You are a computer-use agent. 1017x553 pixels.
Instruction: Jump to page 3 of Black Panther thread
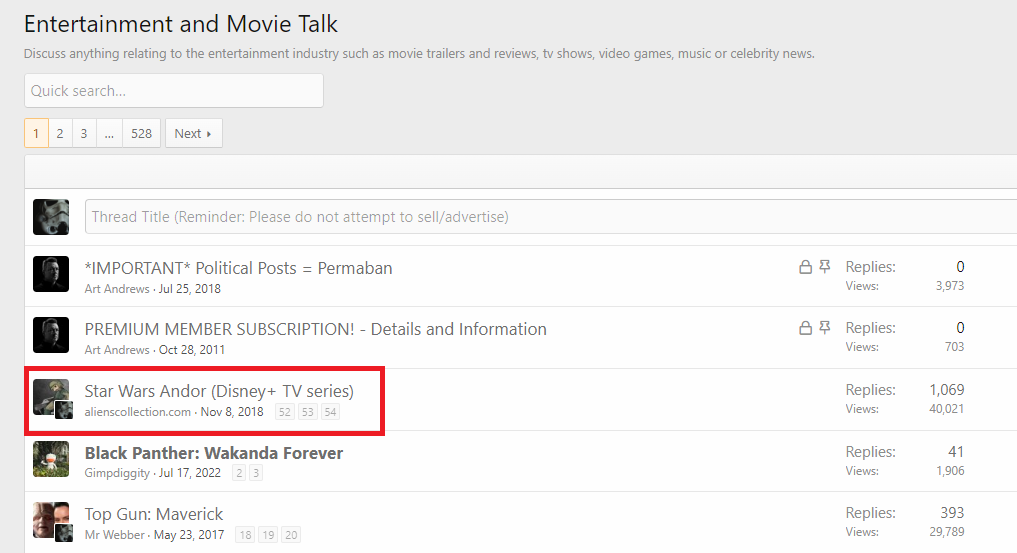click(256, 473)
